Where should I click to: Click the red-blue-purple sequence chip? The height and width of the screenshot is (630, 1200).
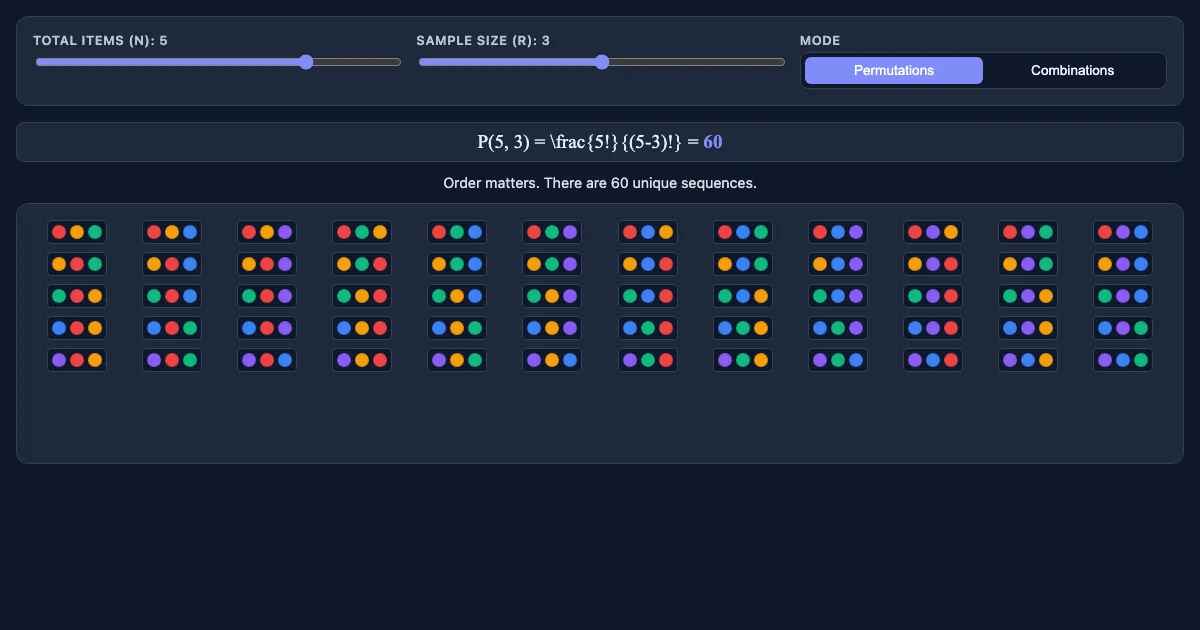tap(838, 232)
